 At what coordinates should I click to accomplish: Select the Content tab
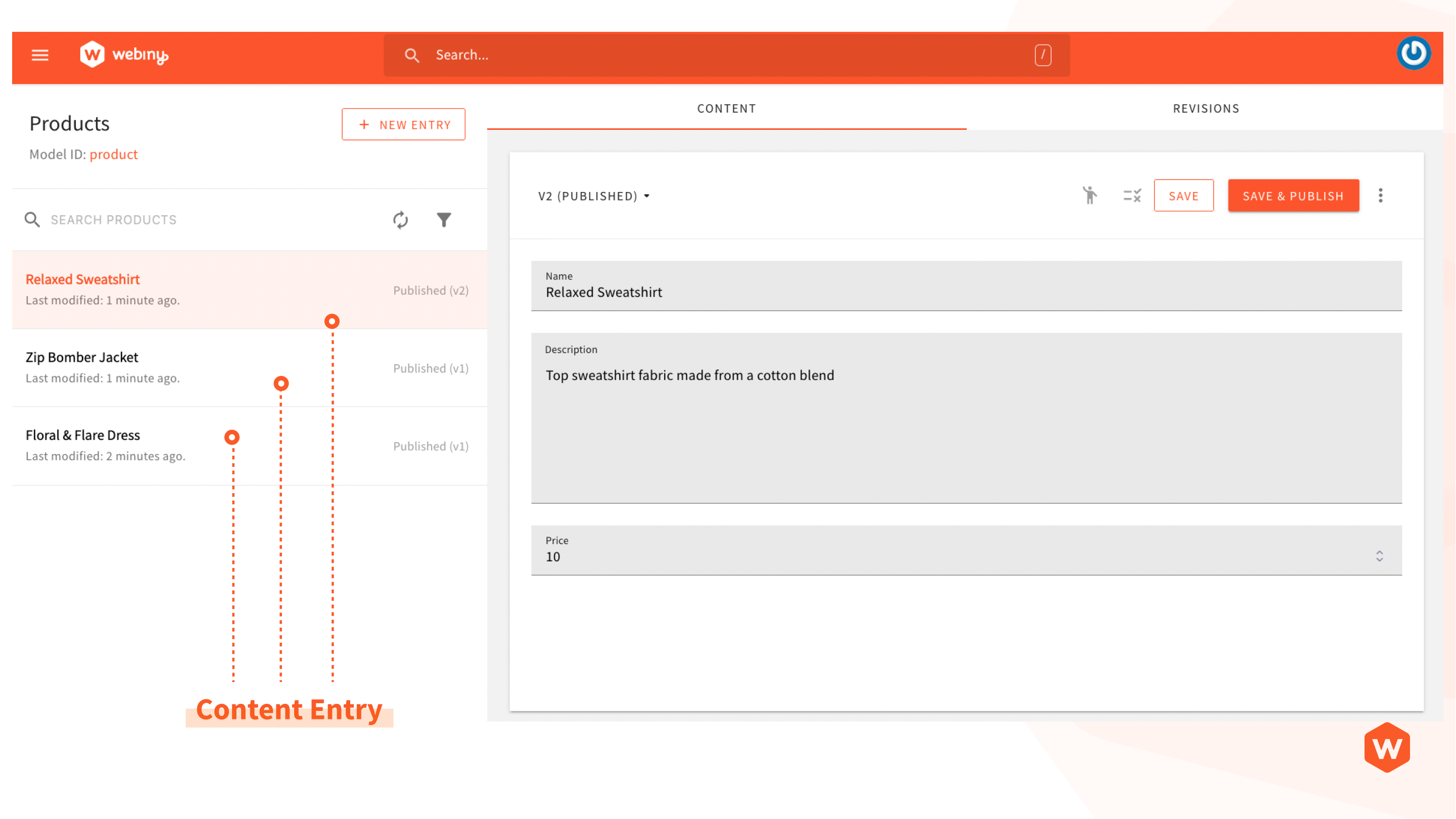coord(726,109)
